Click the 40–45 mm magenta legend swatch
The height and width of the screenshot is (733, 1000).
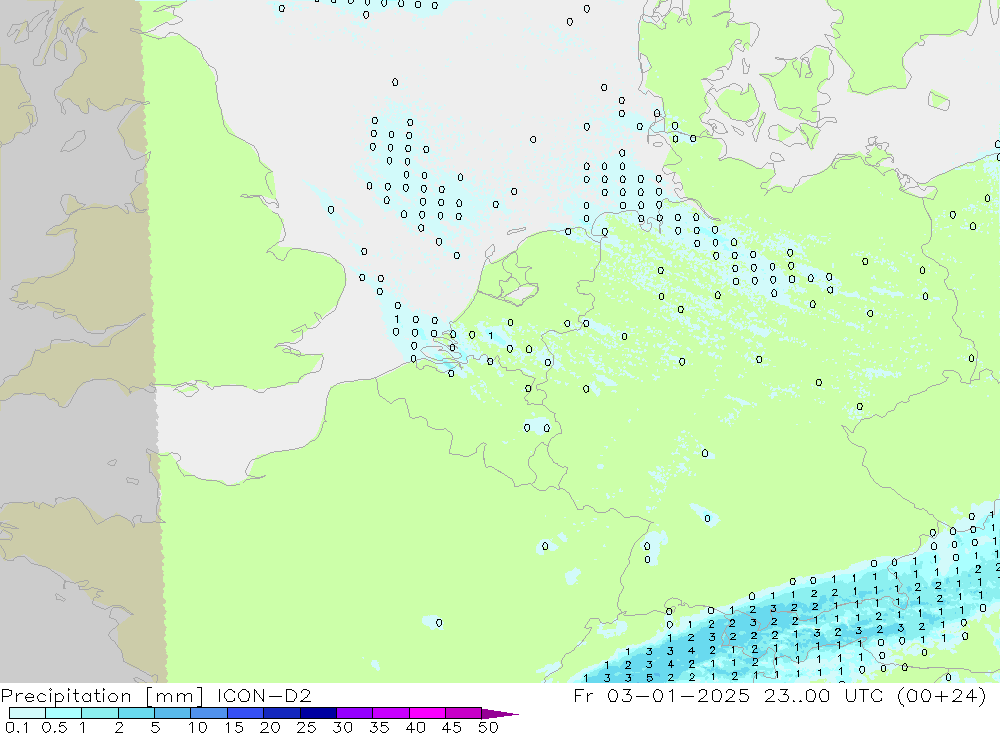point(427,713)
